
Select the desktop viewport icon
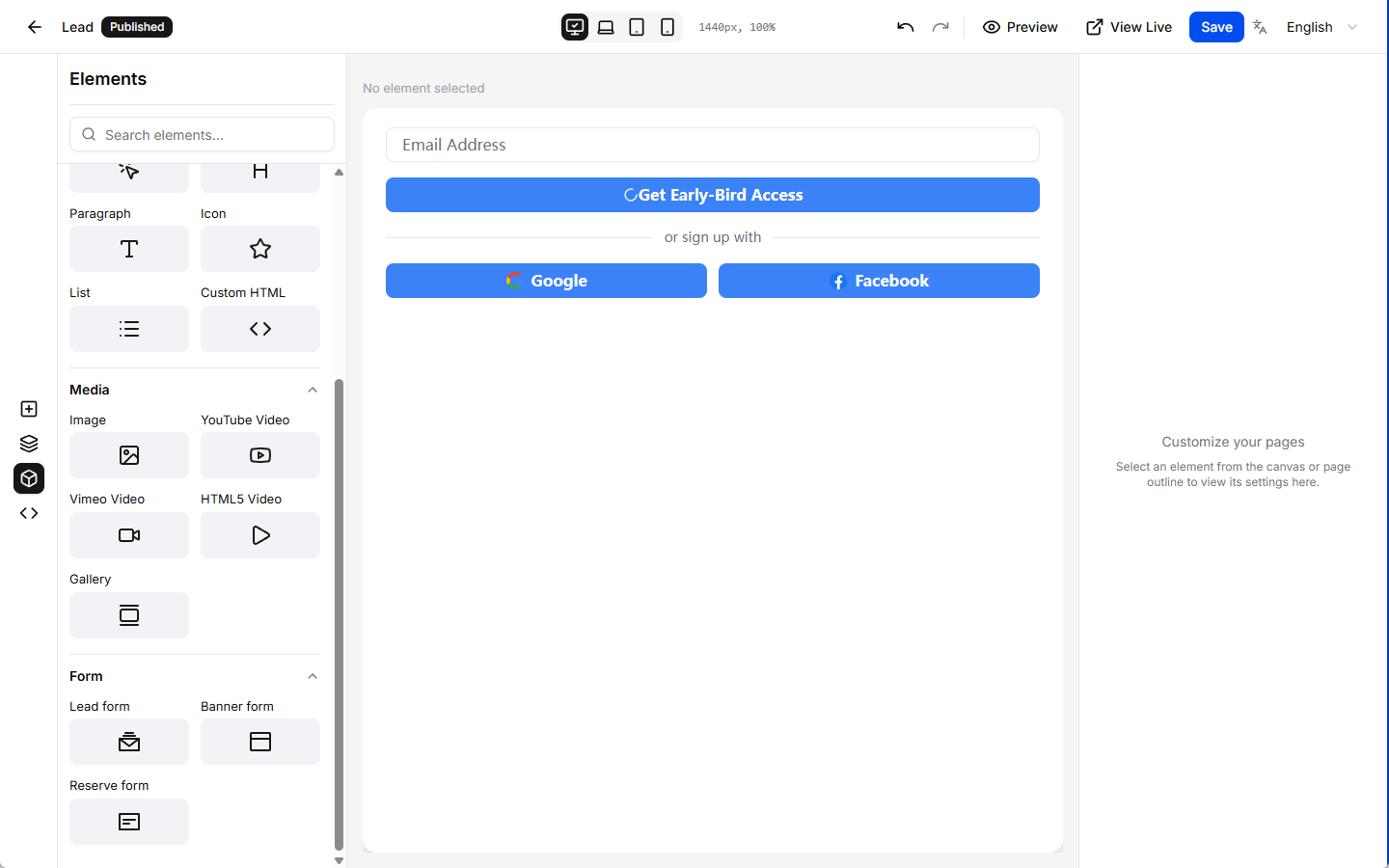click(x=575, y=27)
